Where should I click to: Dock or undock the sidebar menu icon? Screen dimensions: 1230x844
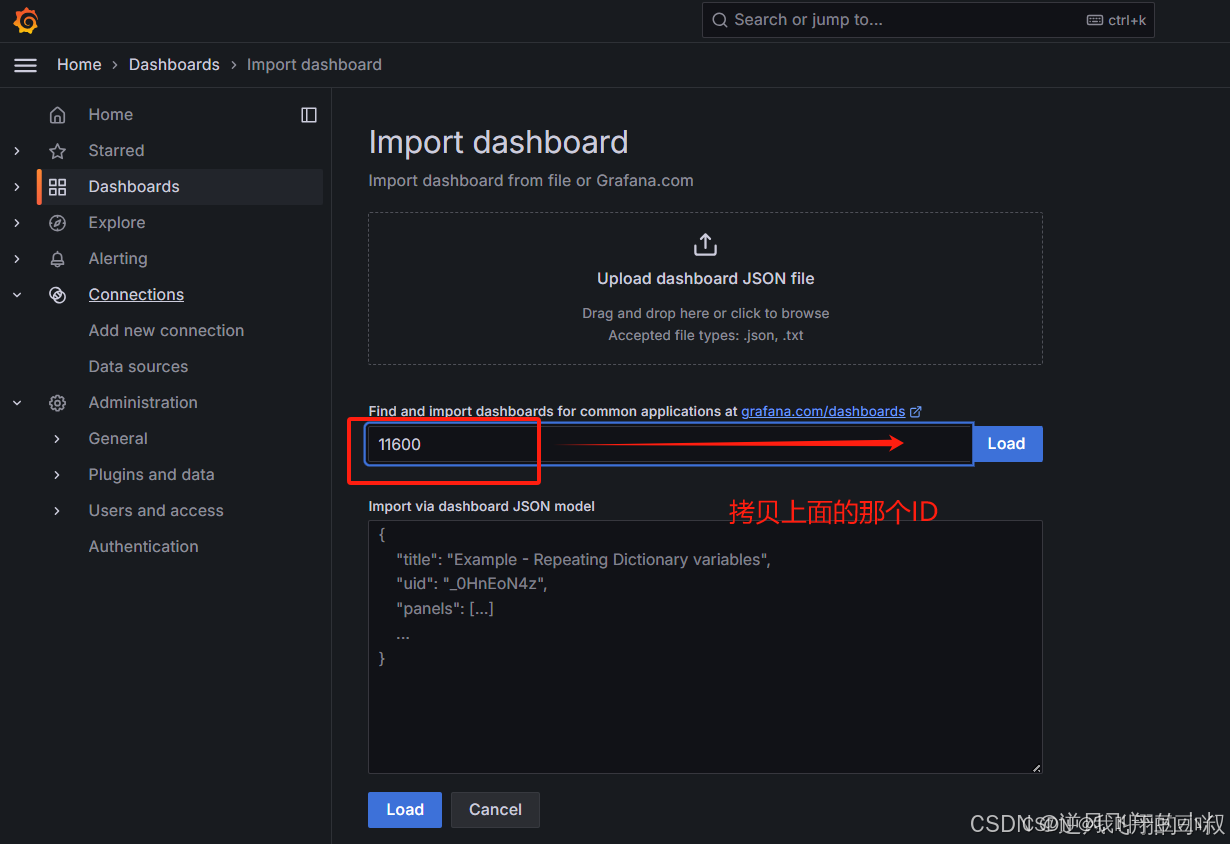click(309, 115)
